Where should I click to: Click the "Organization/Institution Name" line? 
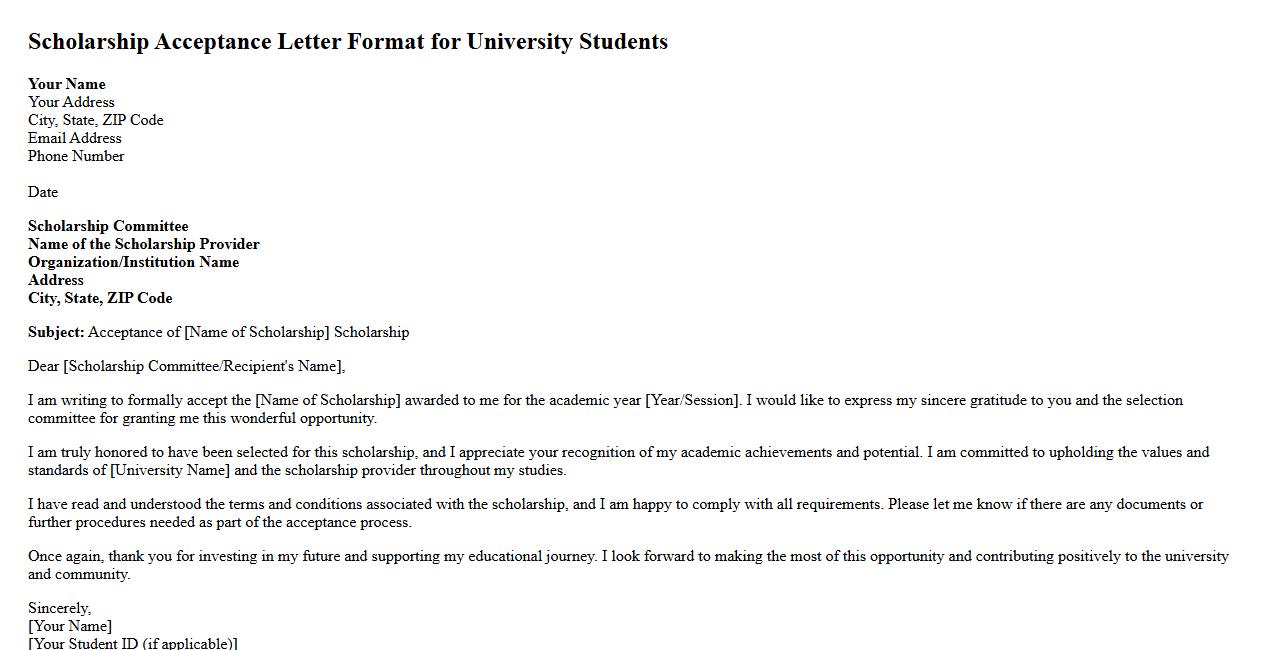[133, 262]
